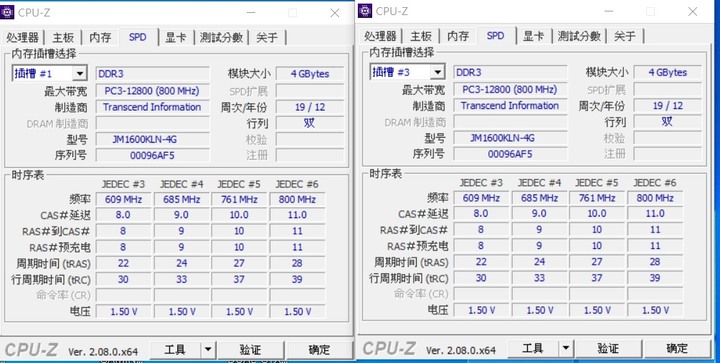Viewport: 720px width, 363px height.
Task: Click 行列 value 双 in left window
Action: tap(310, 123)
